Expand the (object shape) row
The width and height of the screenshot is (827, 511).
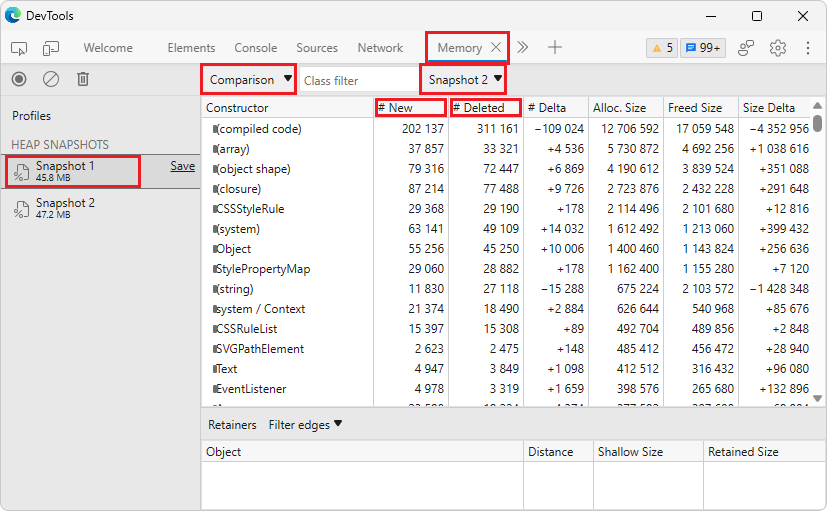pyautogui.click(x=215, y=169)
